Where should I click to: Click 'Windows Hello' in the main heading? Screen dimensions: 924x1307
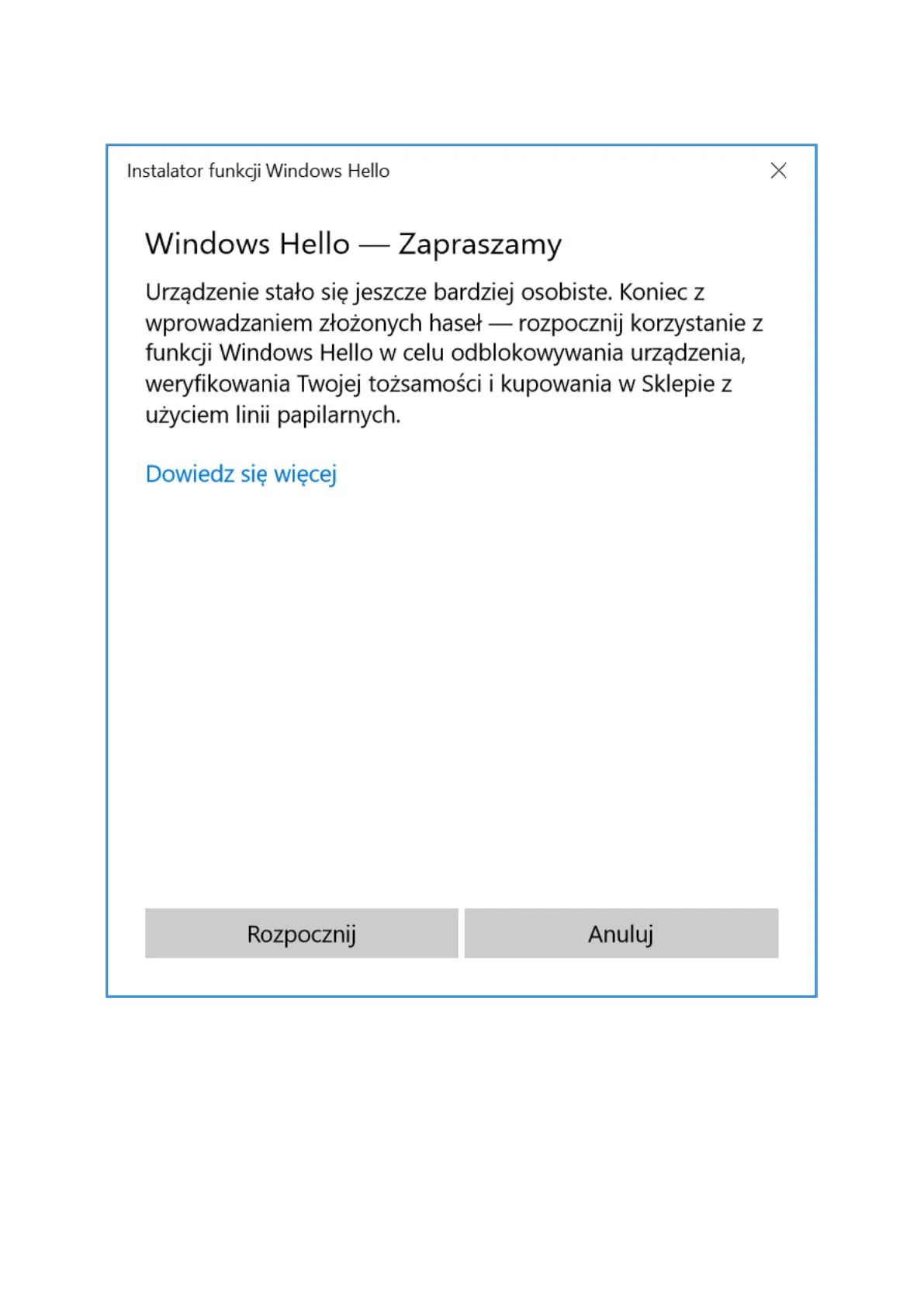(x=247, y=244)
